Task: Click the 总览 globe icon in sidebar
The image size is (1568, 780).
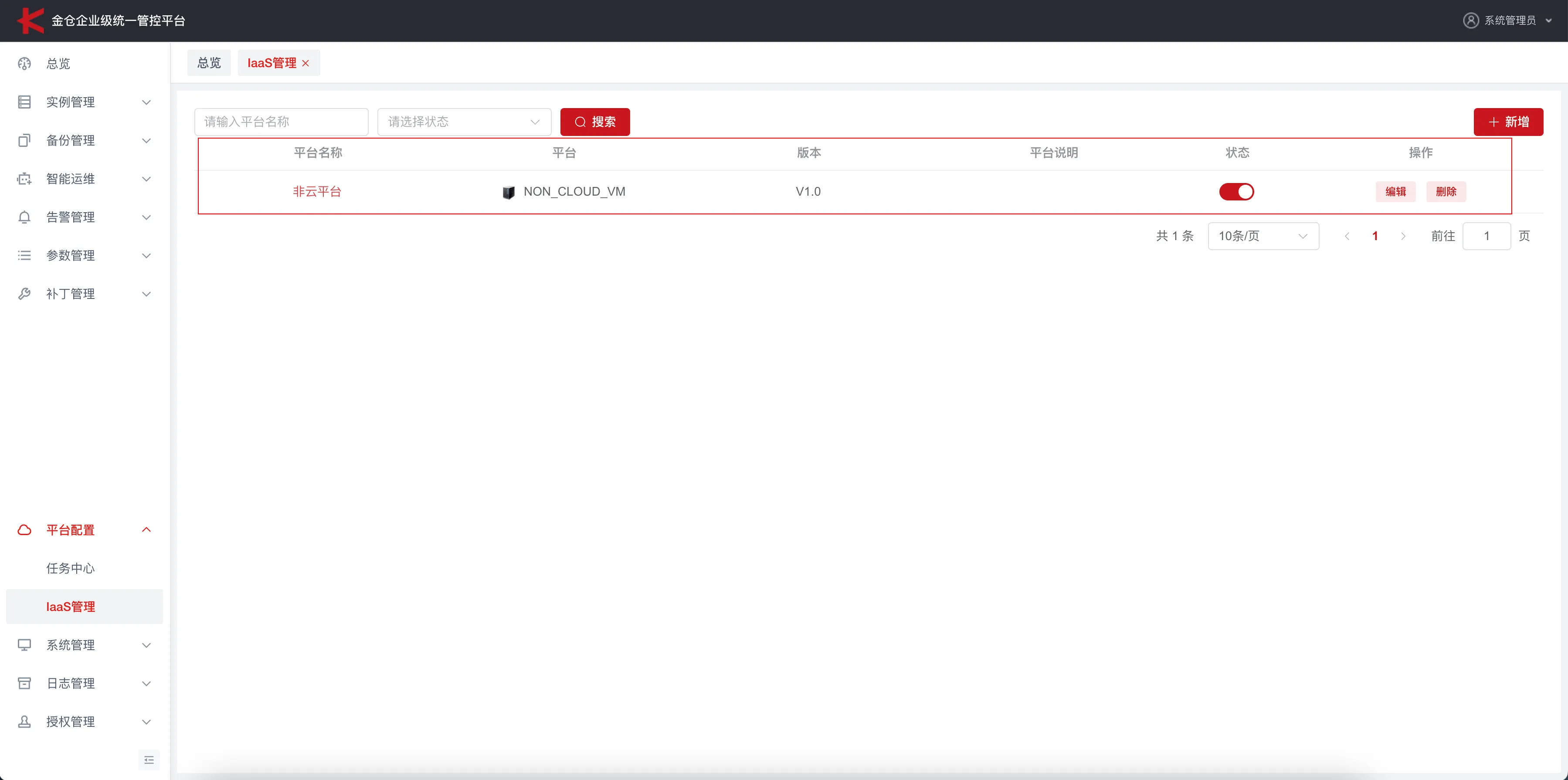Action: click(x=24, y=63)
